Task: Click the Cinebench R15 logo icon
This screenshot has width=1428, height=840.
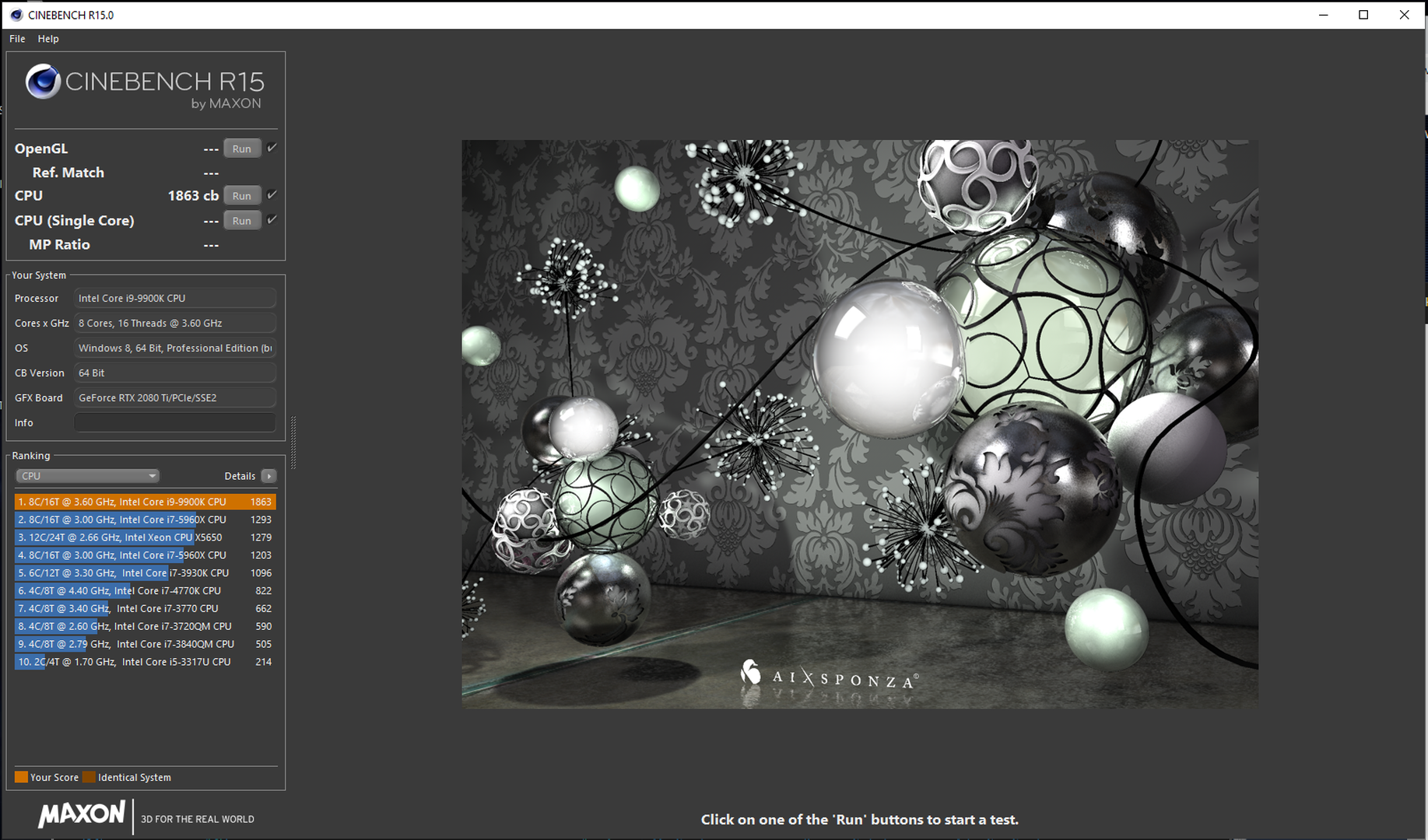Action: click(43, 82)
